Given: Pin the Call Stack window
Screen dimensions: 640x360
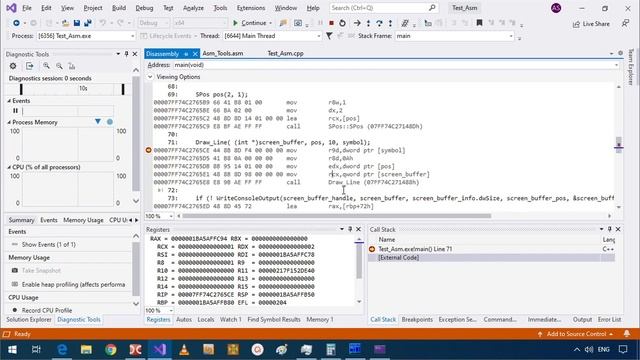Looking at the screenshot, I should pos(610,229).
